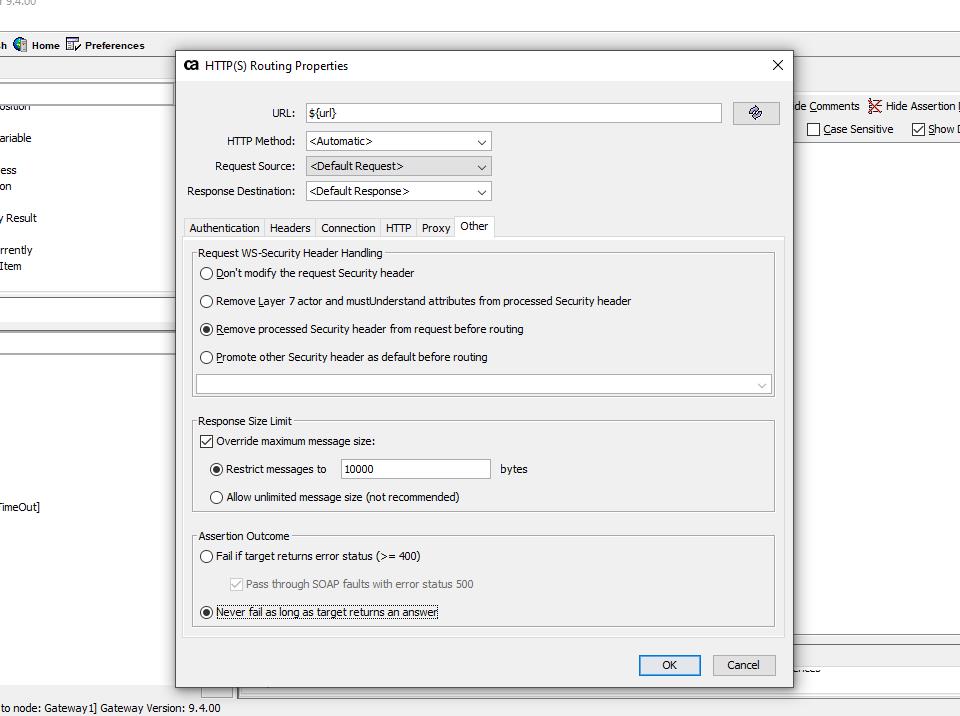This screenshot has width=960, height=716.
Task: Select Allow unlimited message size option
Action: pyautogui.click(x=216, y=497)
